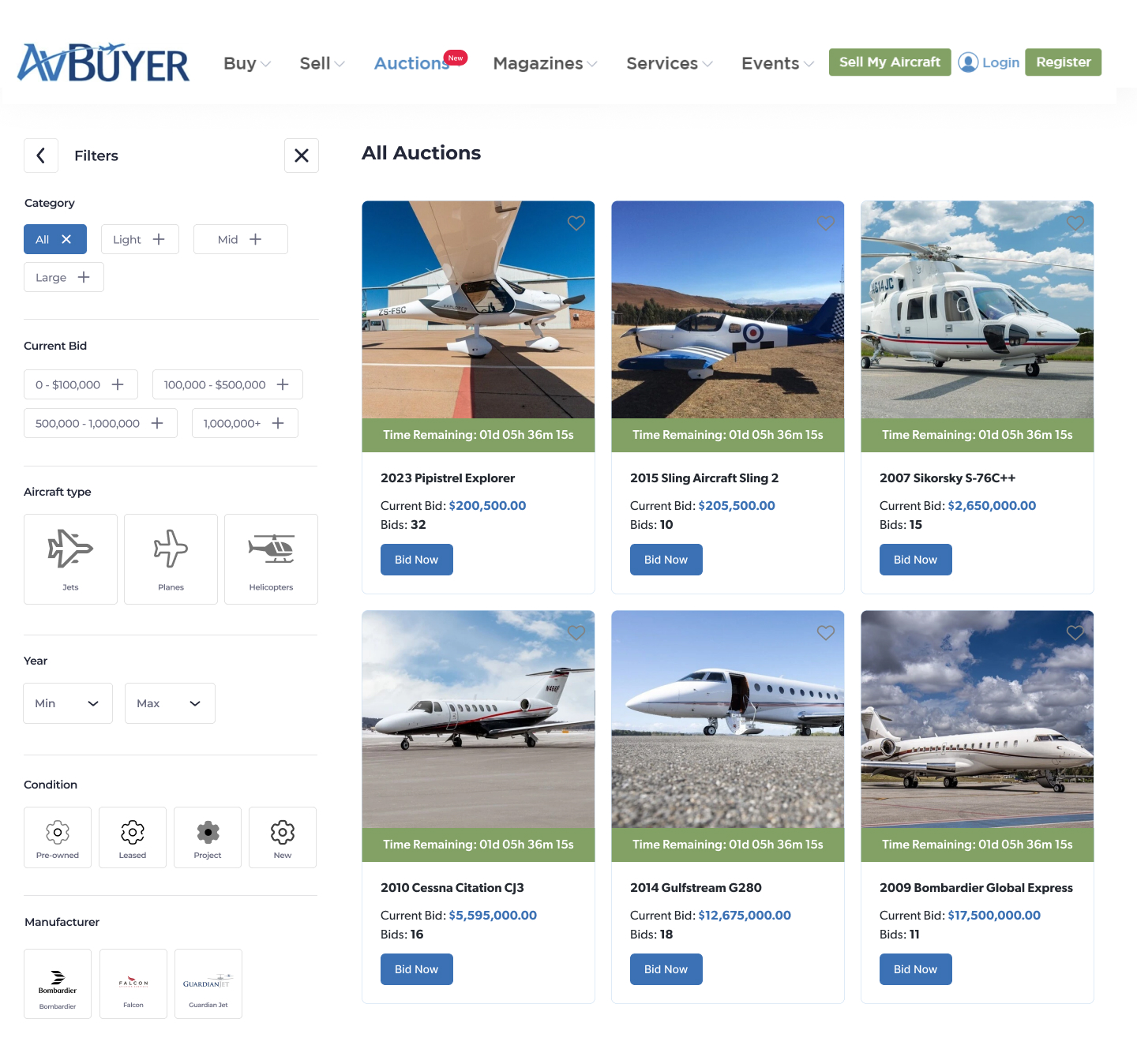Open the Max year dropdown

click(170, 703)
